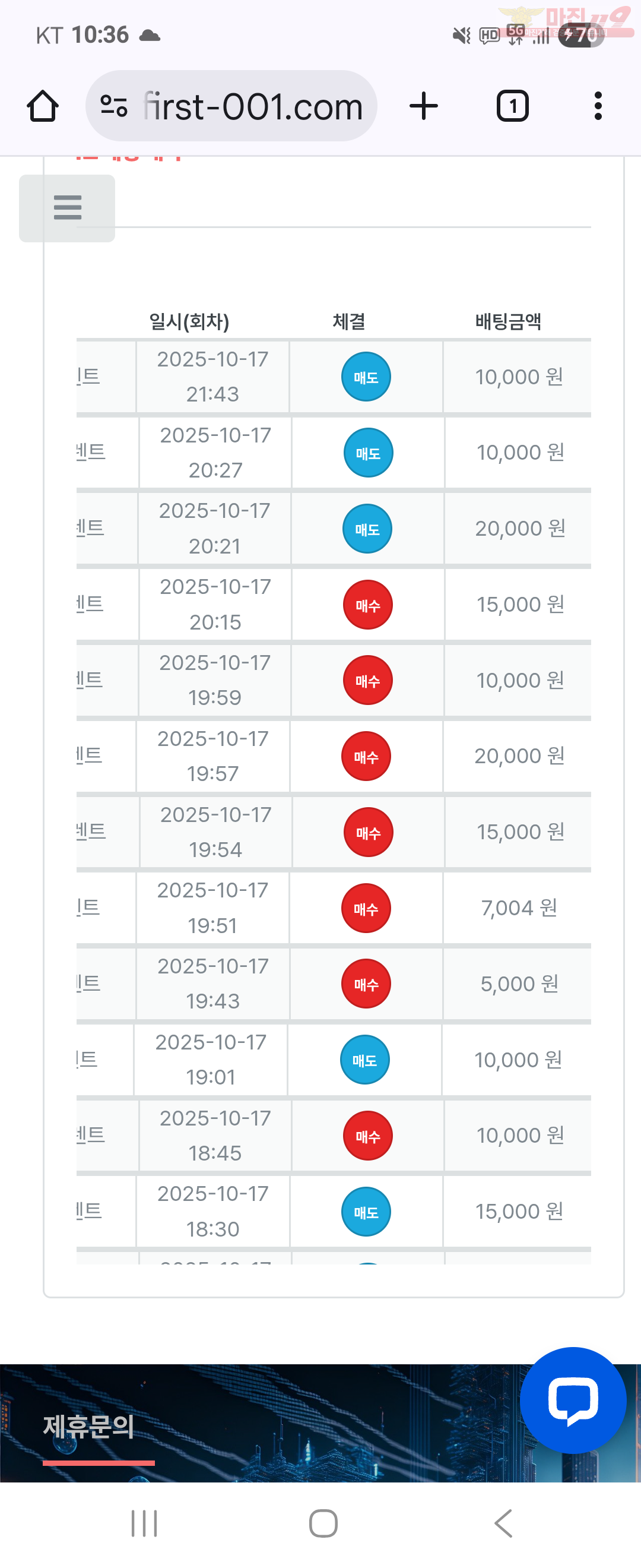The height and width of the screenshot is (1568, 641).
Task: Tap the 매도 badge on 19:01 row
Action: [x=364, y=1060]
